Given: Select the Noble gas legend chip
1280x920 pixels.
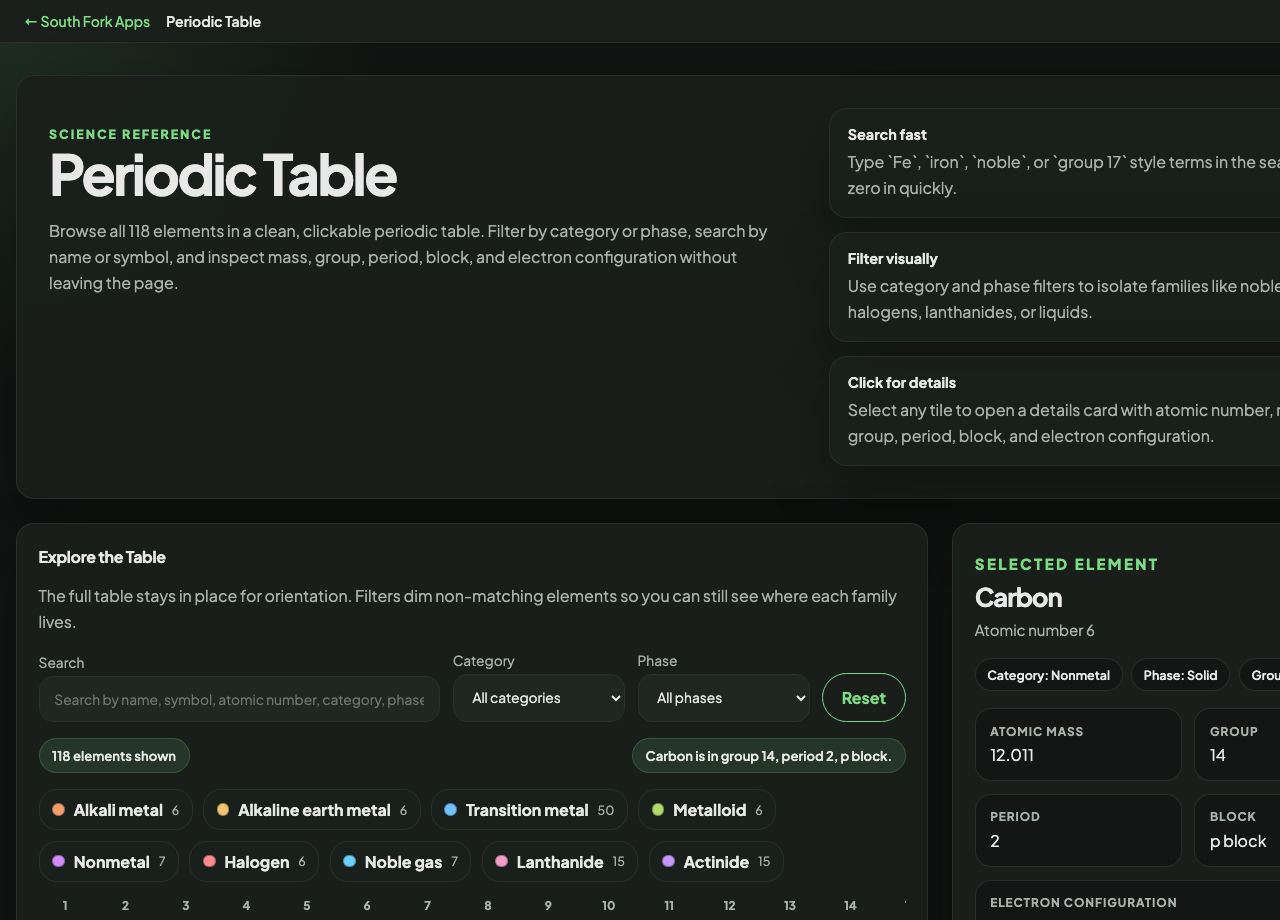Looking at the screenshot, I should click(400, 861).
